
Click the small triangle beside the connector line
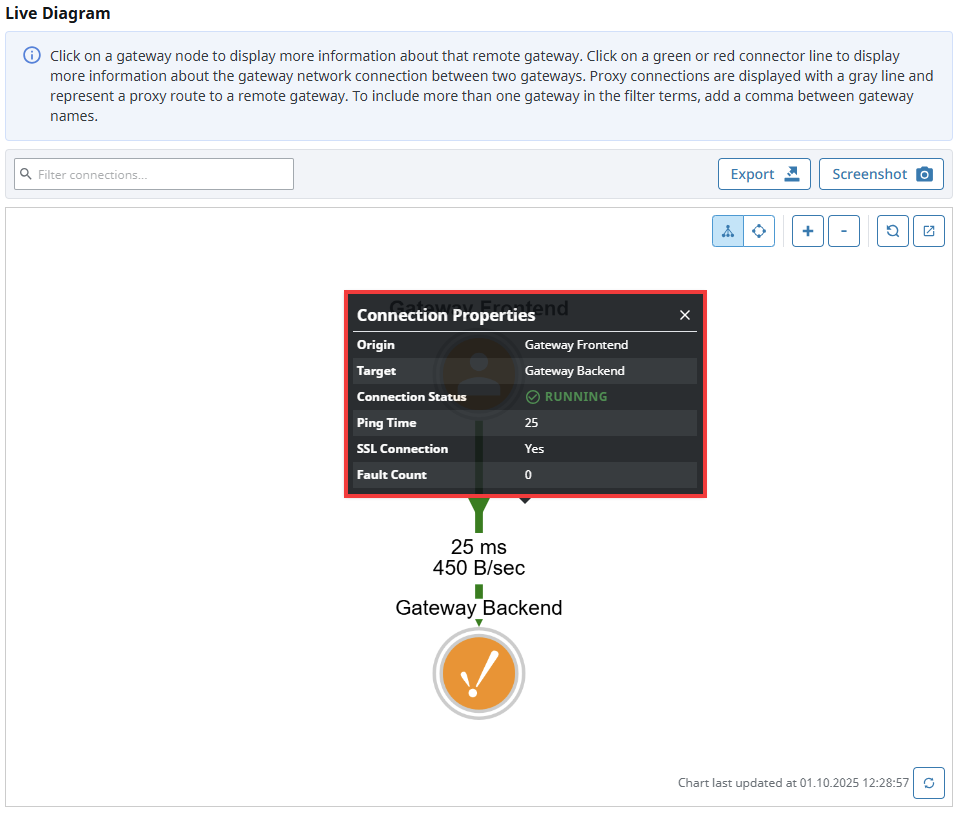coord(525,500)
